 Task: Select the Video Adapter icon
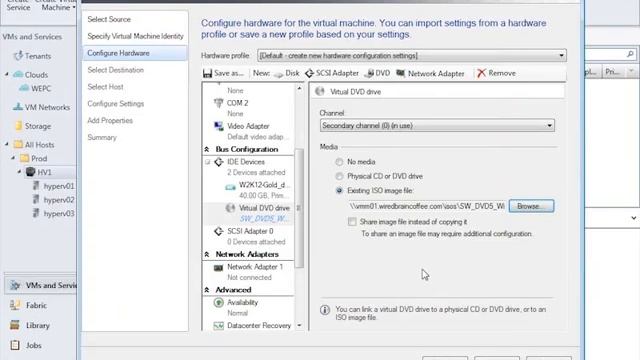pos(218,126)
